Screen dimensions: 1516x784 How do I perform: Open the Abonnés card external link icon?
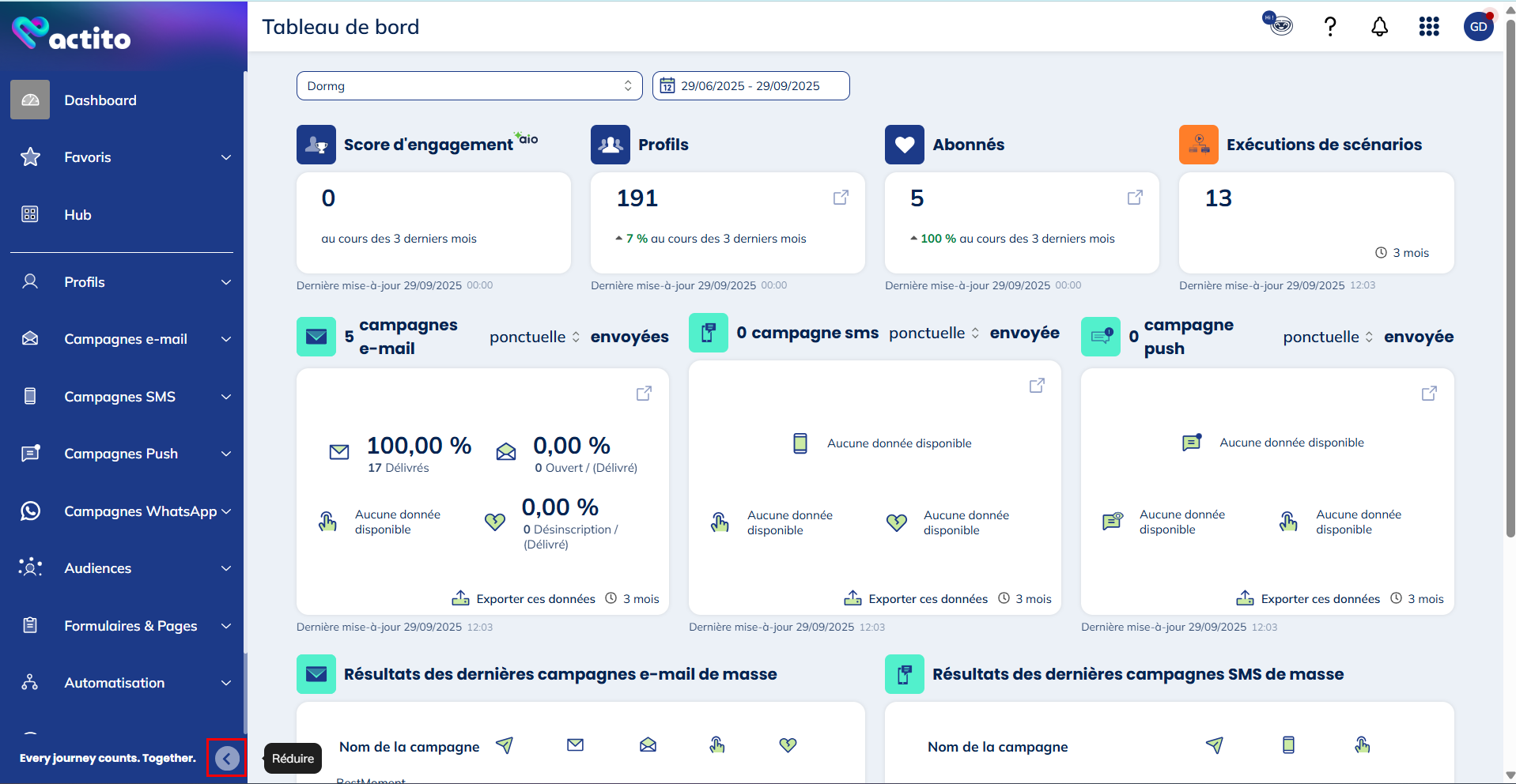tap(1135, 198)
